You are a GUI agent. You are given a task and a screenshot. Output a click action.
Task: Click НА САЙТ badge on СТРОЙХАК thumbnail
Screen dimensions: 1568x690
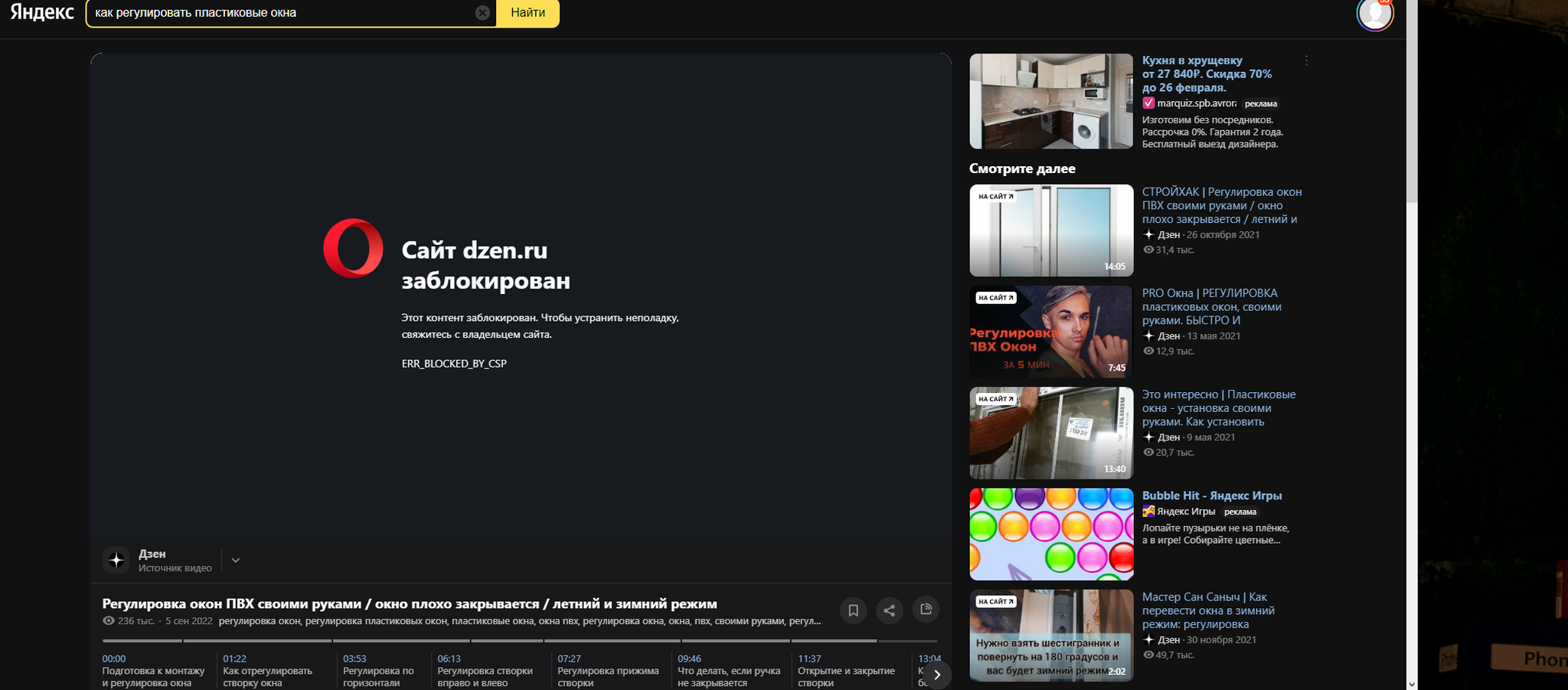click(995, 197)
